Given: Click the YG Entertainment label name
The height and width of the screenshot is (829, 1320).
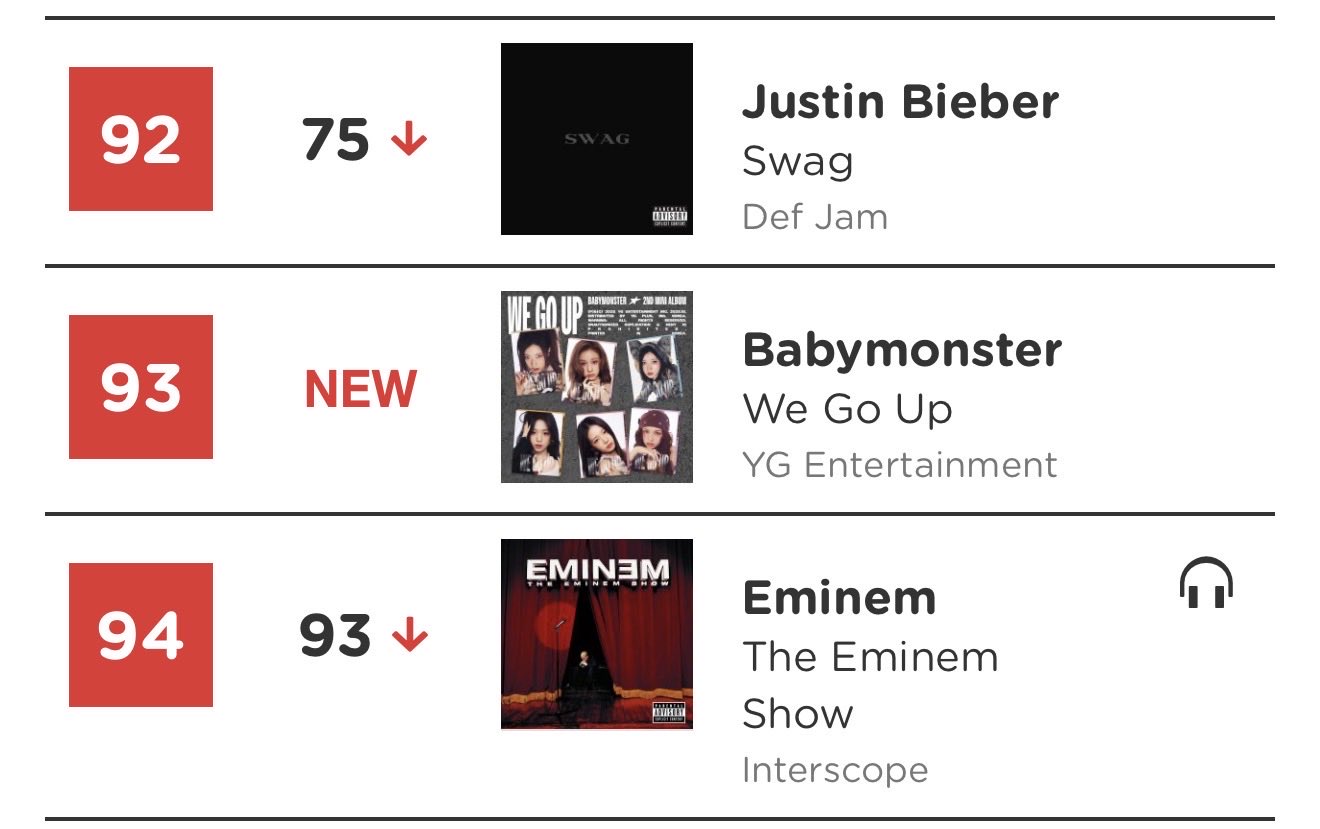Looking at the screenshot, I should [899, 465].
